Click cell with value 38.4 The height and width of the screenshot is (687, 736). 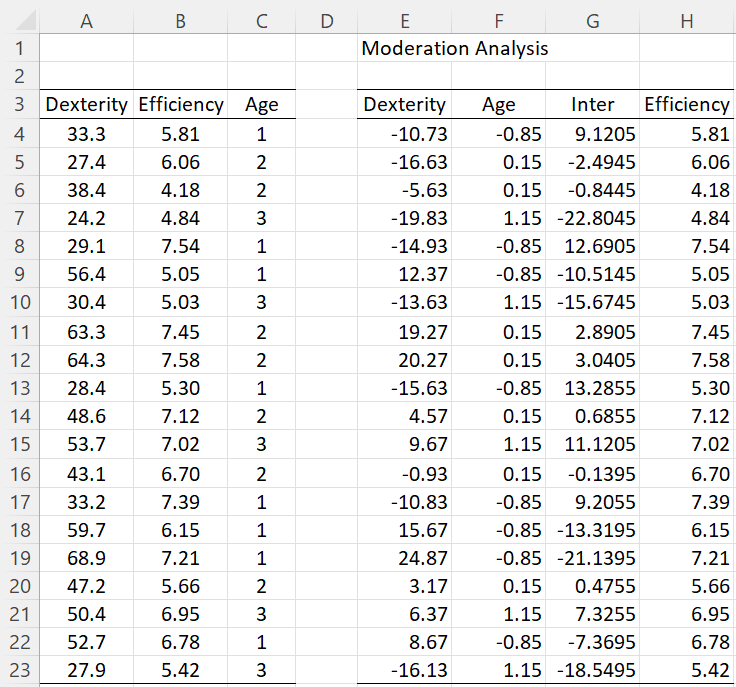86,190
